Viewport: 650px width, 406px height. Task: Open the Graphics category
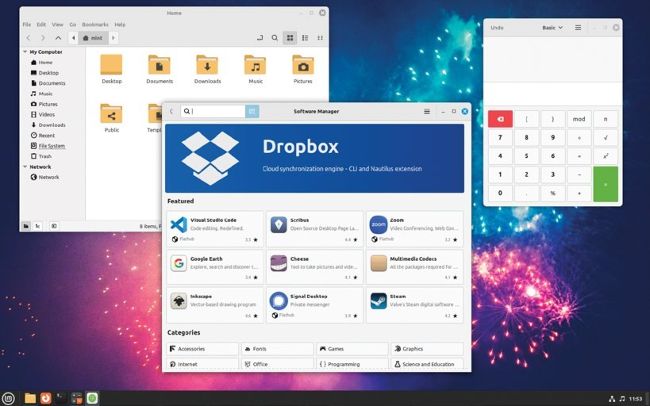tap(427, 349)
